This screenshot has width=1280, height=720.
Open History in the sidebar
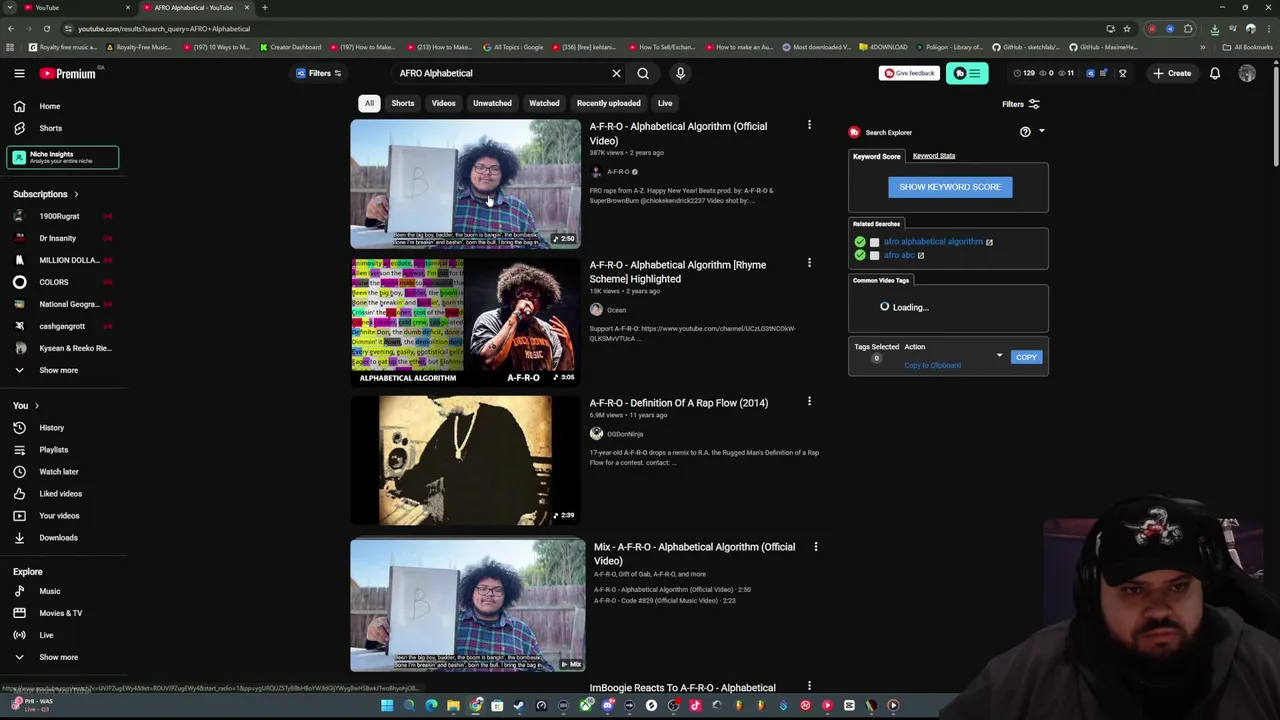click(62, 428)
